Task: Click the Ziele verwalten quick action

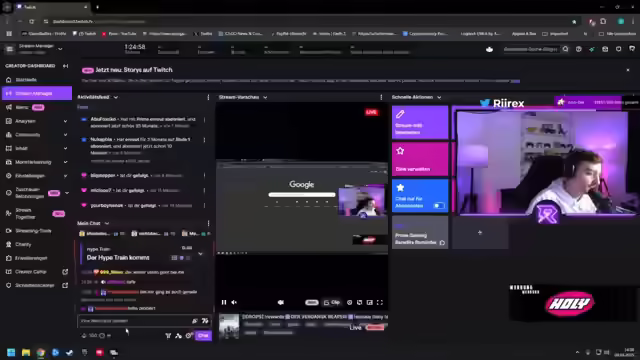Action: (420, 159)
